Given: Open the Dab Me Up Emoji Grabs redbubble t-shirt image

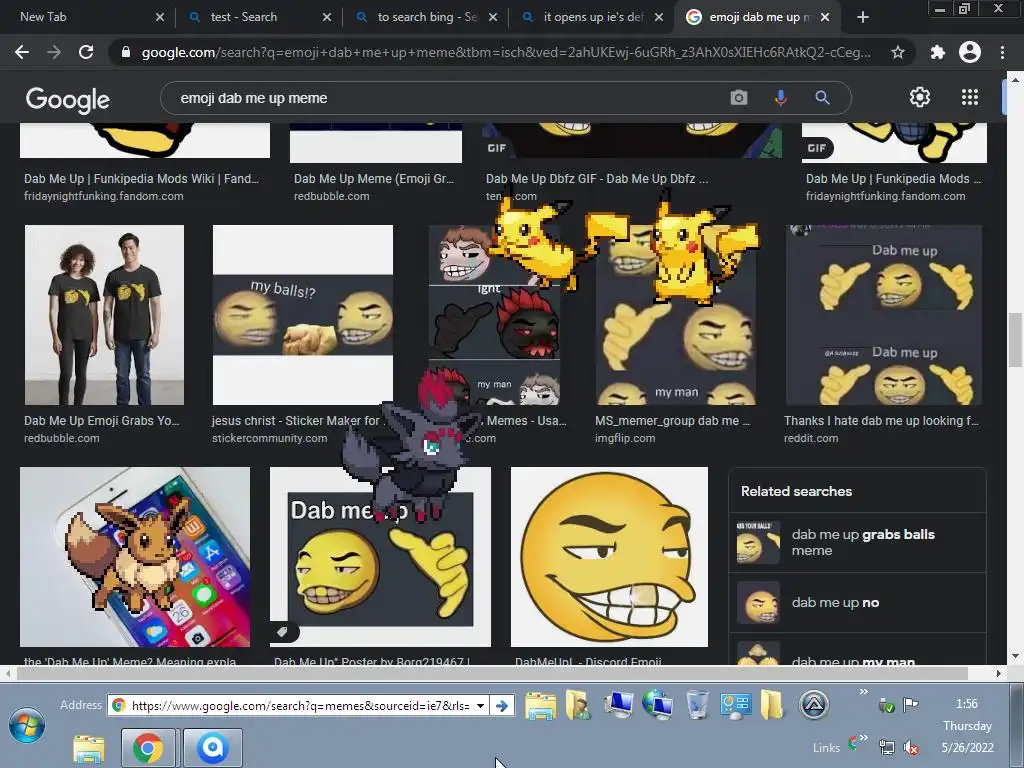Looking at the screenshot, I should (x=104, y=315).
